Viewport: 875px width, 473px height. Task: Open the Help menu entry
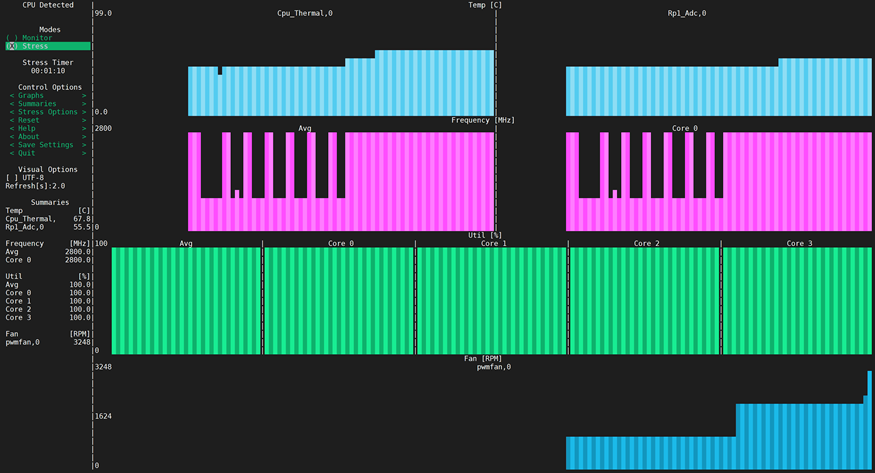(x=48, y=128)
